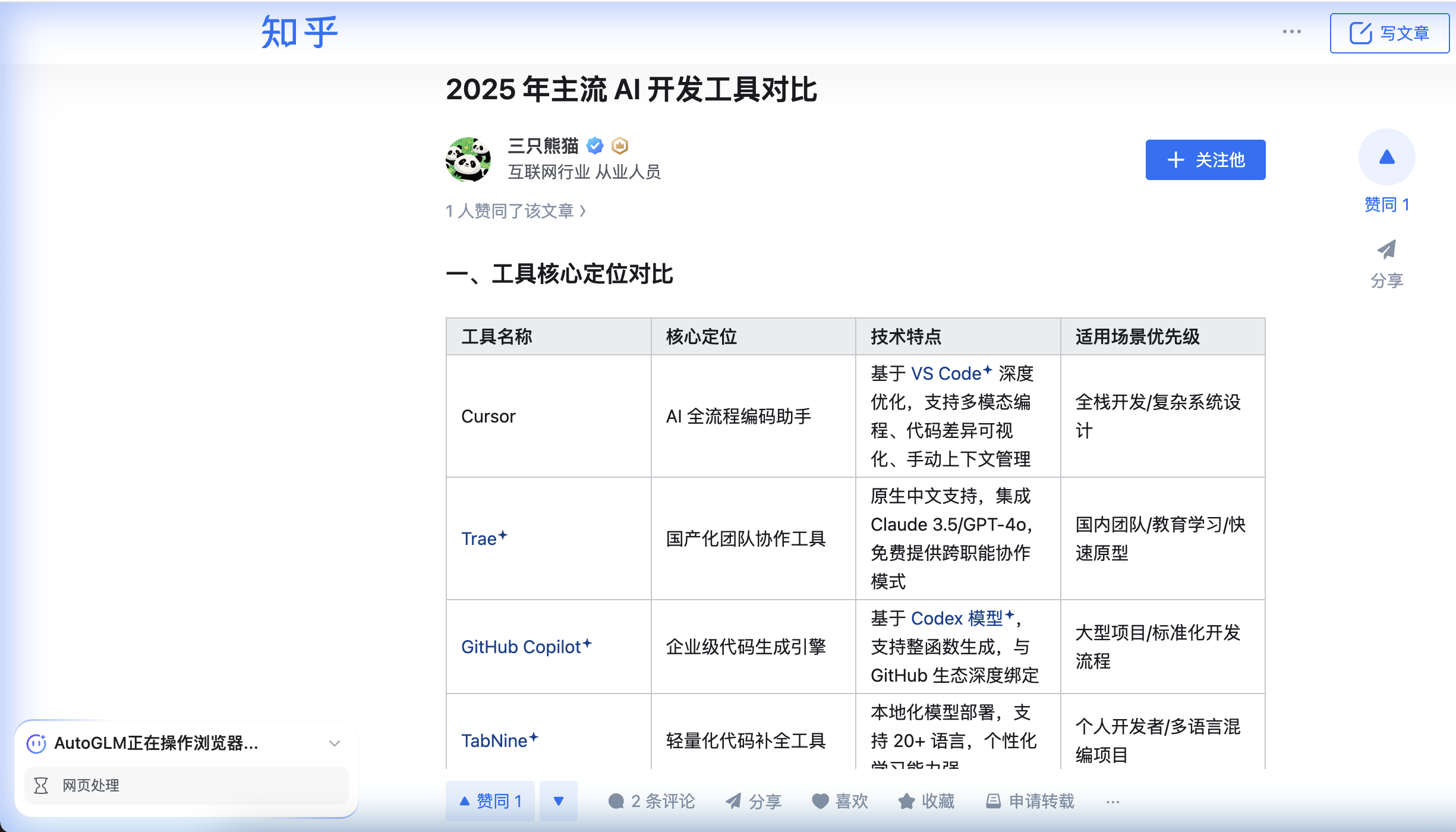
Task: Open the Codex 模型 keyword link
Action: tap(962, 618)
